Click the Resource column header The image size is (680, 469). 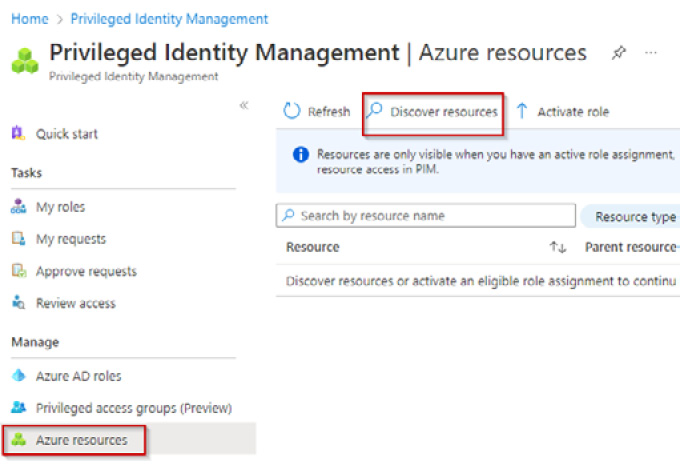tap(313, 247)
